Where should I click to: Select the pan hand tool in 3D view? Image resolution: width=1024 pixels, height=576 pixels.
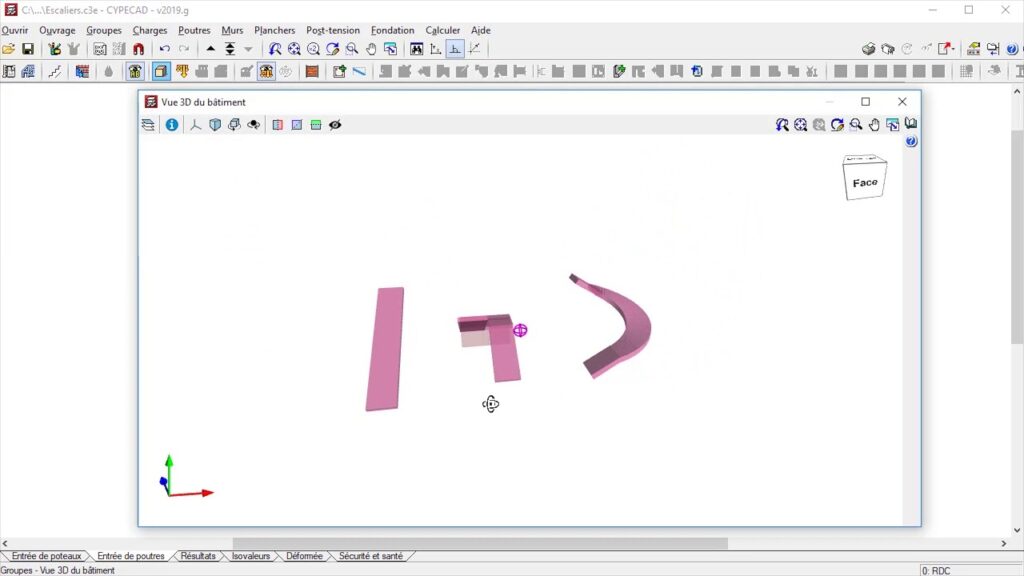pos(874,125)
